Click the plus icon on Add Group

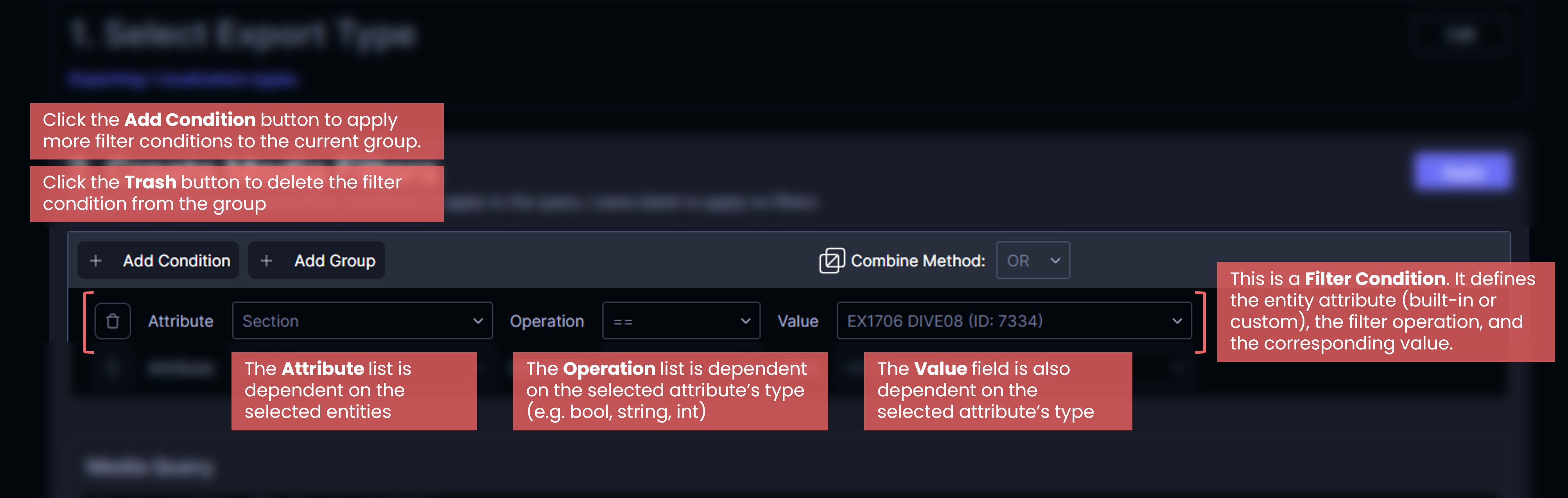click(x=266, y=261)
